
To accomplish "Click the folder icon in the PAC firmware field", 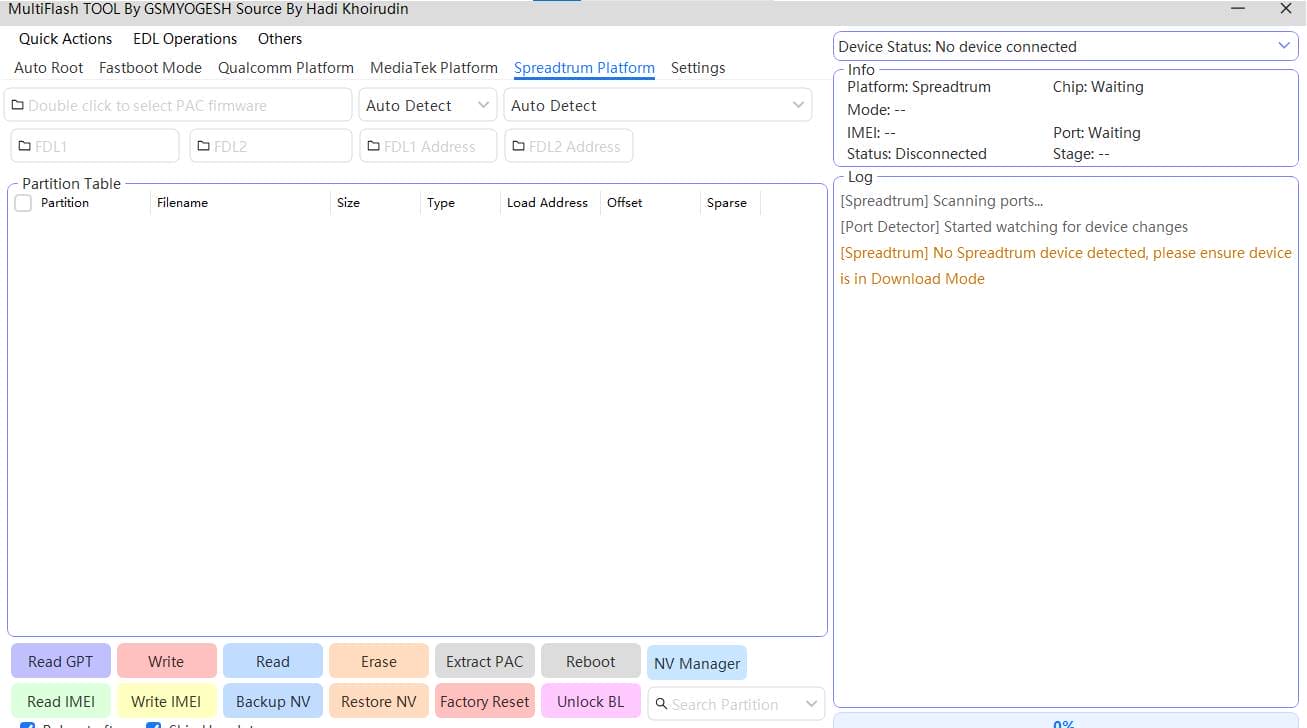I will click(16, 104).
